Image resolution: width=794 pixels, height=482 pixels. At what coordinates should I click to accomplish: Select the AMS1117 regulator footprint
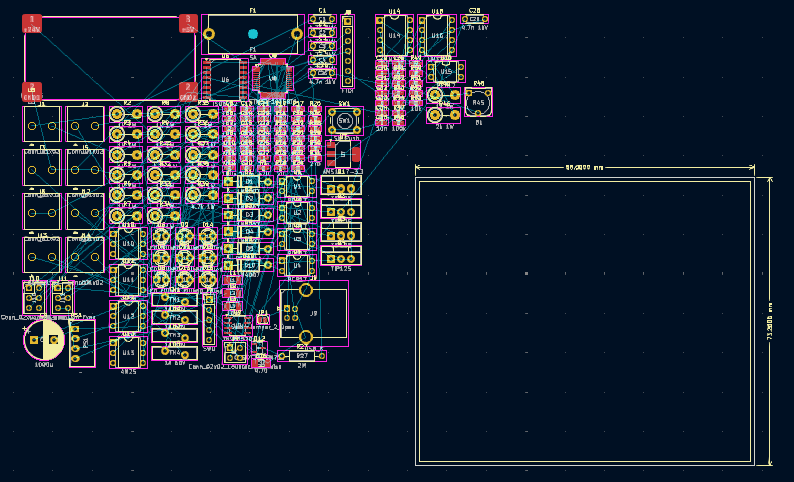click(x=343, y=154)
